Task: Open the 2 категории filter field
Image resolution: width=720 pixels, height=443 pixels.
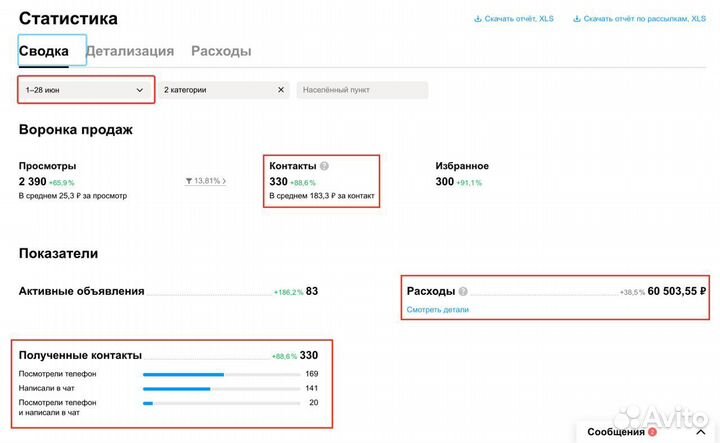Action: tap(224, 90)
